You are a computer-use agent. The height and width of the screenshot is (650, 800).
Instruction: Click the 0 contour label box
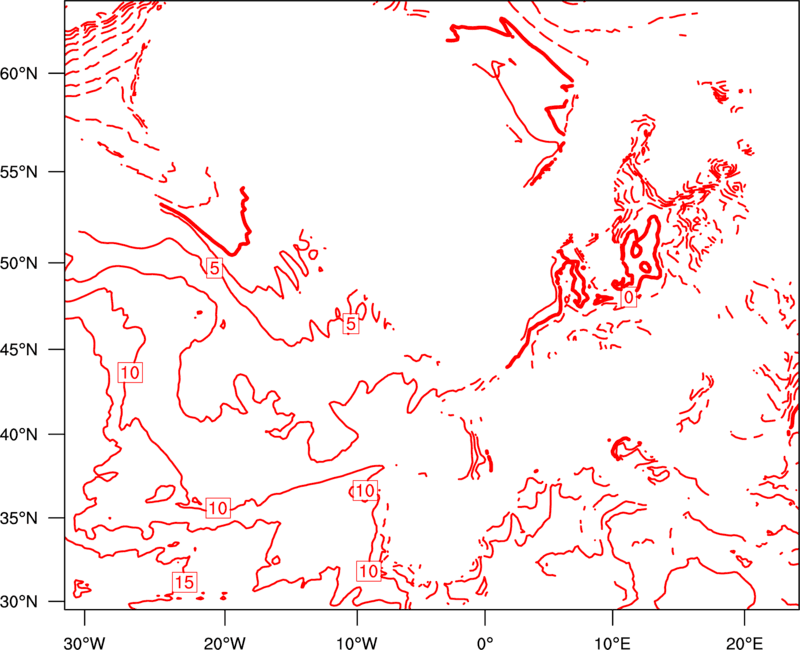click(629, 297)
